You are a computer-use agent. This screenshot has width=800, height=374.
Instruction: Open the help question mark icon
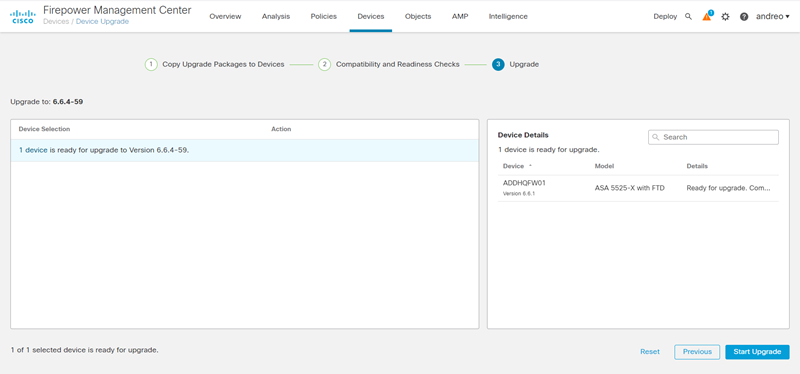click(744, 16)
